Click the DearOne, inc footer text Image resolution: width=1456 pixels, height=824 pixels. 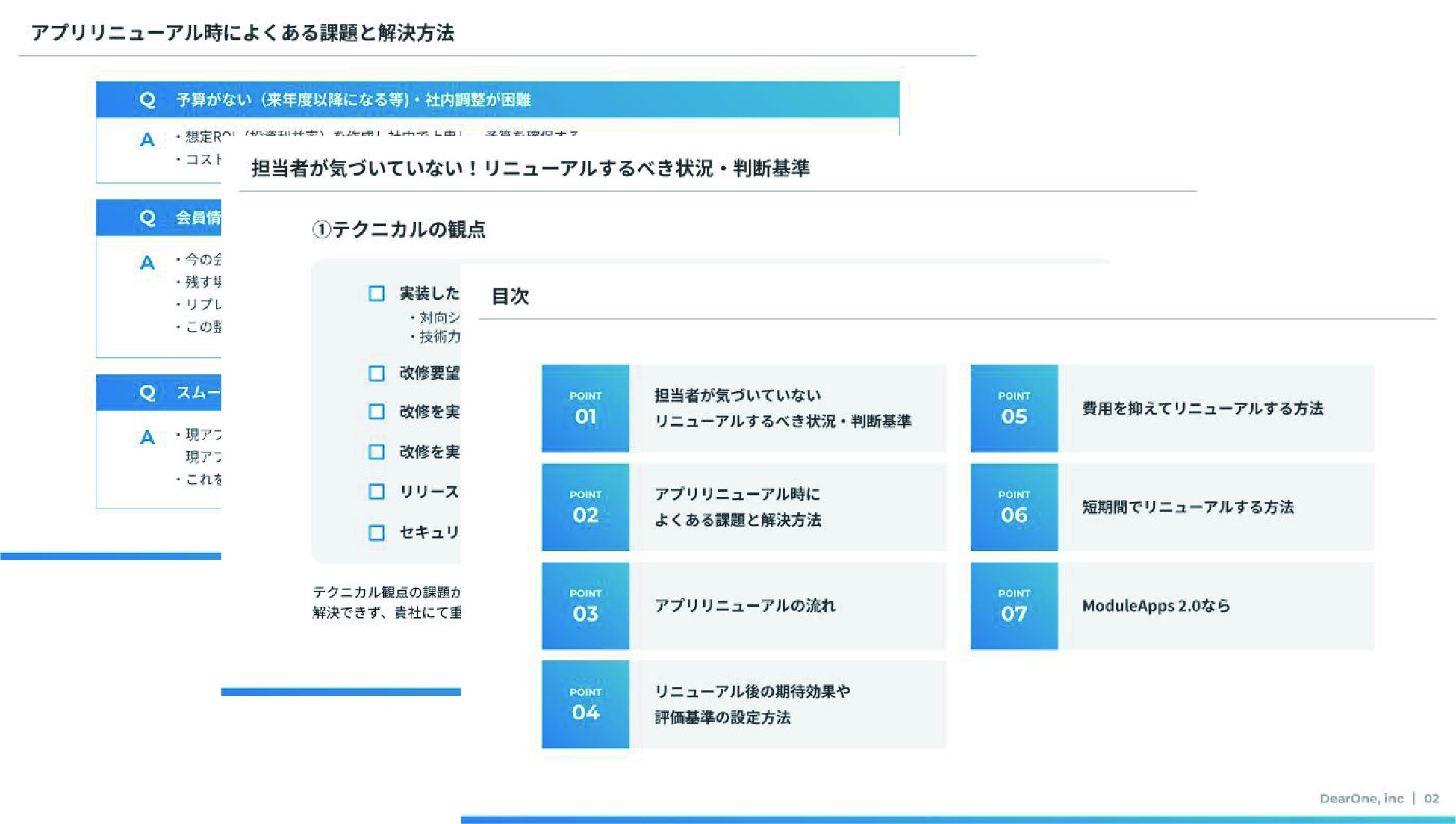[x=1360, y=799]
